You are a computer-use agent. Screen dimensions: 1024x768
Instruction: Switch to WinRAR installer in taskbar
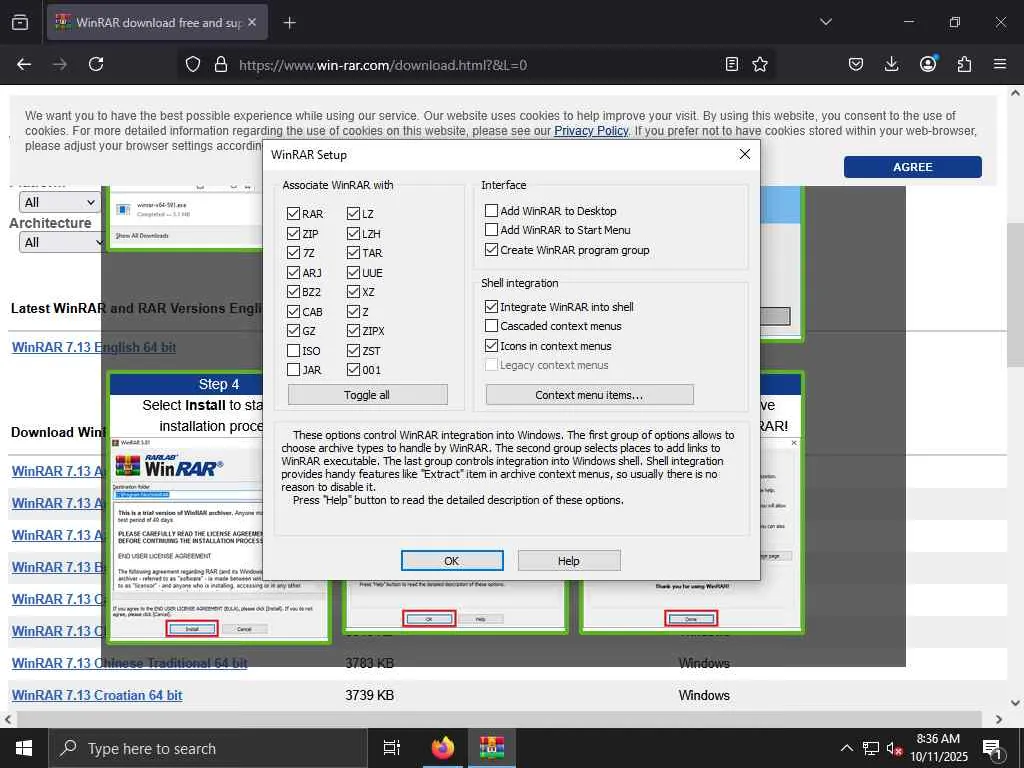point(492,748)
